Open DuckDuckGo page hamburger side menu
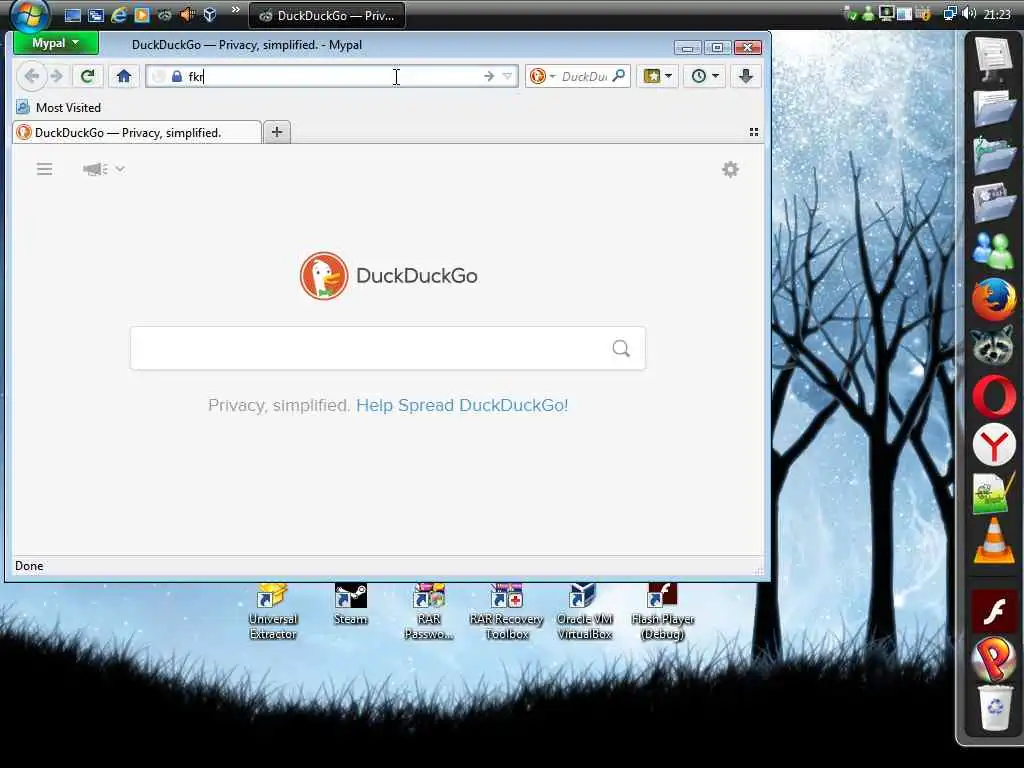This screenshot has height=768, width=1024. coord(44,169)
